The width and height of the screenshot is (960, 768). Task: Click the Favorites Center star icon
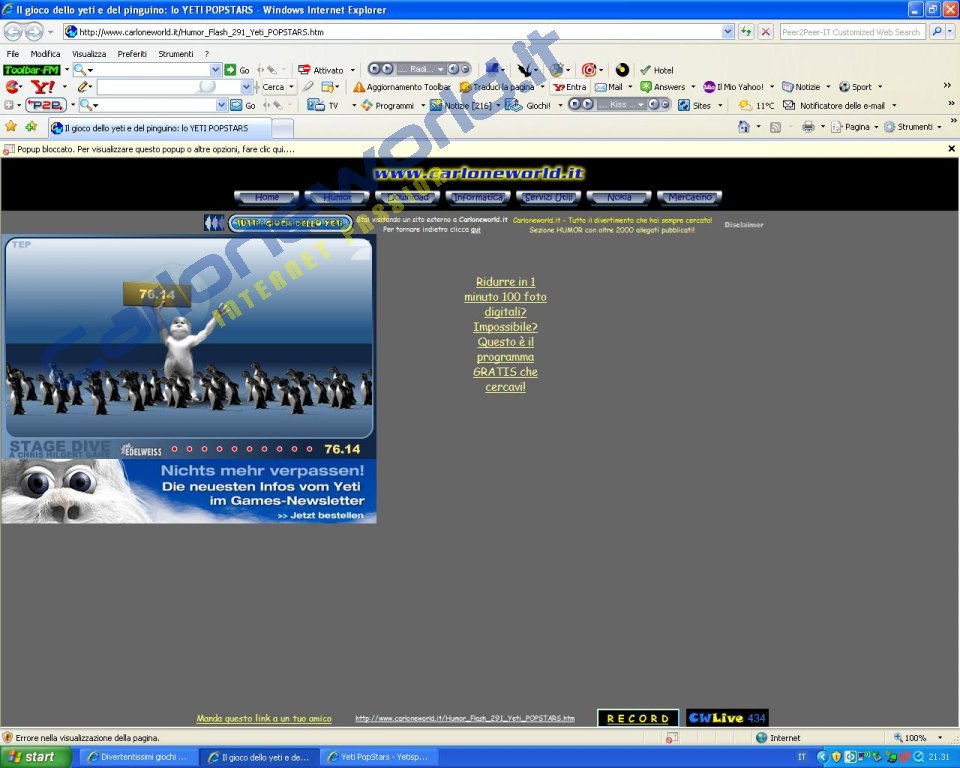[11, 126]
